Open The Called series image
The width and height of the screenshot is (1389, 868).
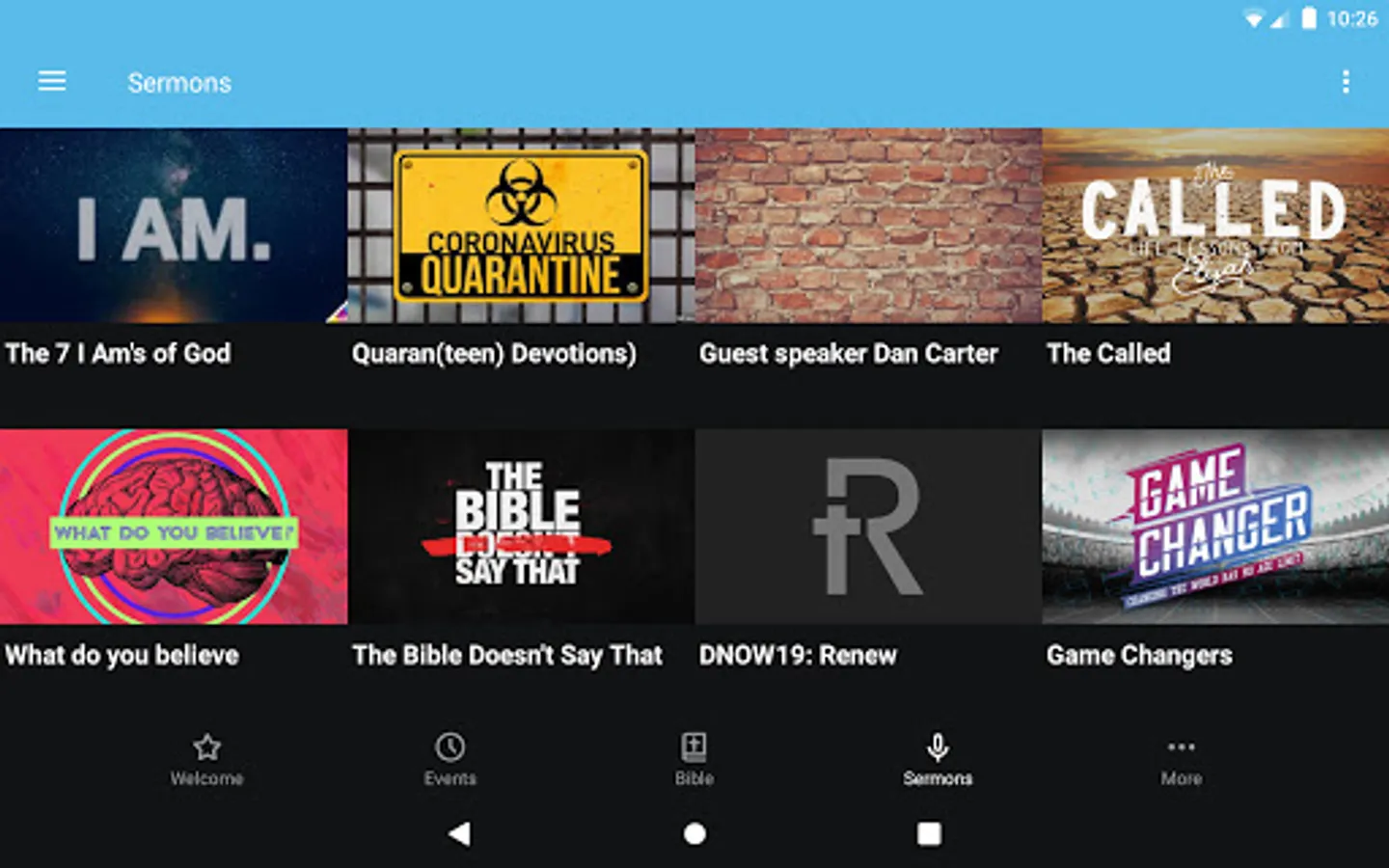pyautogui.click(x=1215, y=226)
